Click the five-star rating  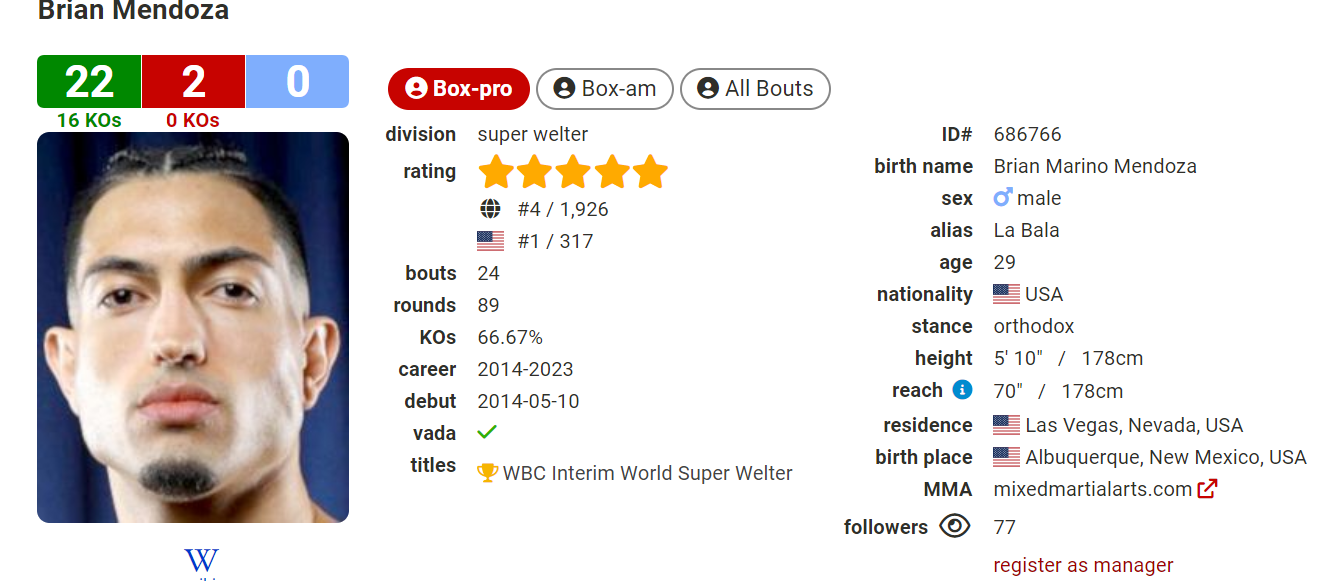click(573, 172)
